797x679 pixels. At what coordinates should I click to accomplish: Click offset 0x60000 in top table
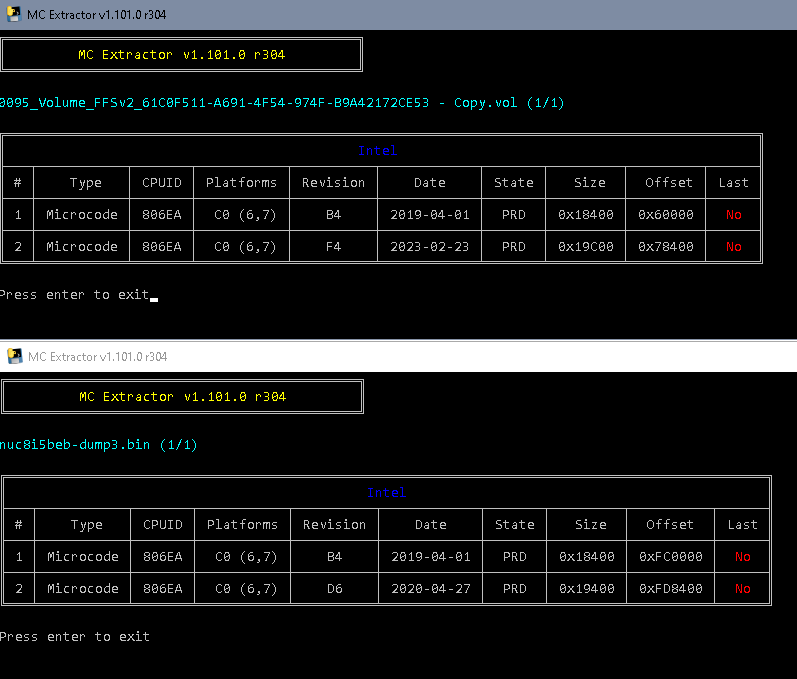point(666,214)
